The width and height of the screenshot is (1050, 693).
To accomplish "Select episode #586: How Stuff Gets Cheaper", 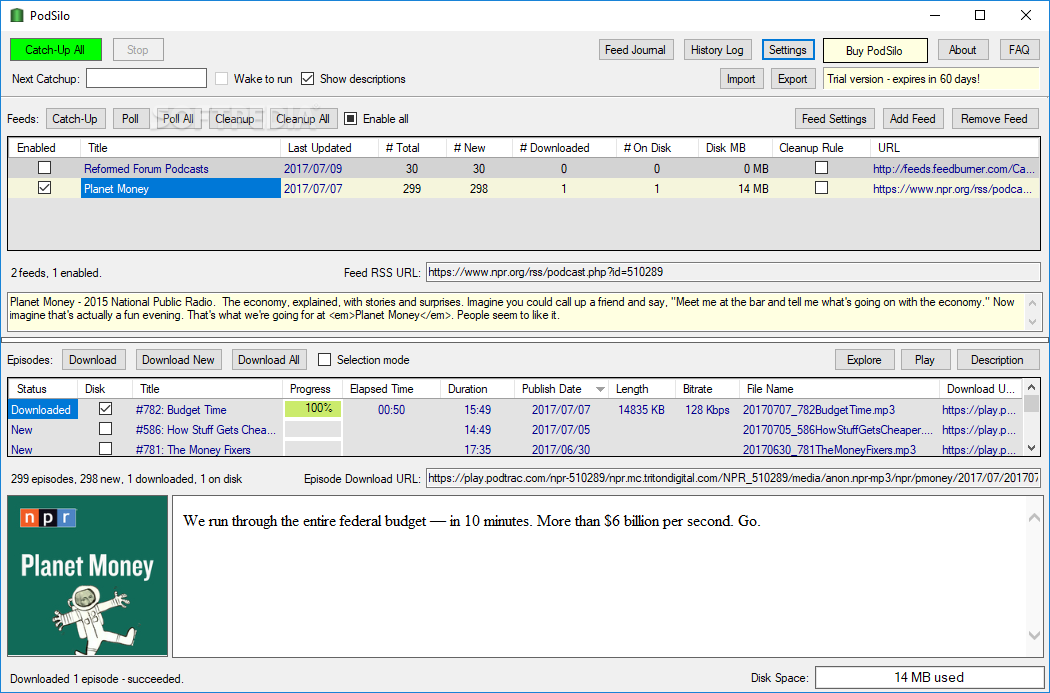I will point(206,430).
